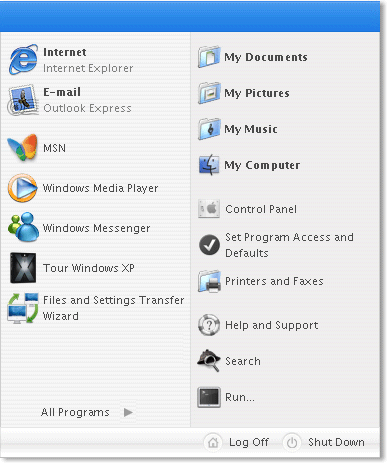Screen dimensions: 387x463
Task: Click the MSN butterfly icon
Action: pyautogui.click(x=22, y=147)
